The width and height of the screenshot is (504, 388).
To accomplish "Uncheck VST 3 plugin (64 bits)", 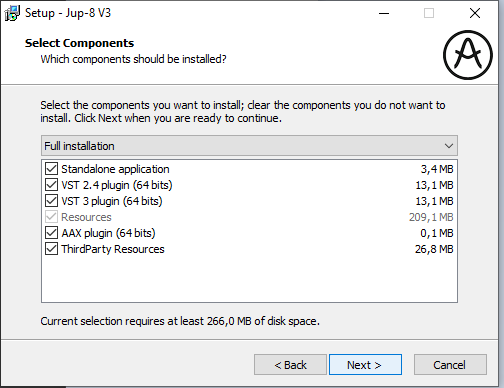I will click(51, 201).
